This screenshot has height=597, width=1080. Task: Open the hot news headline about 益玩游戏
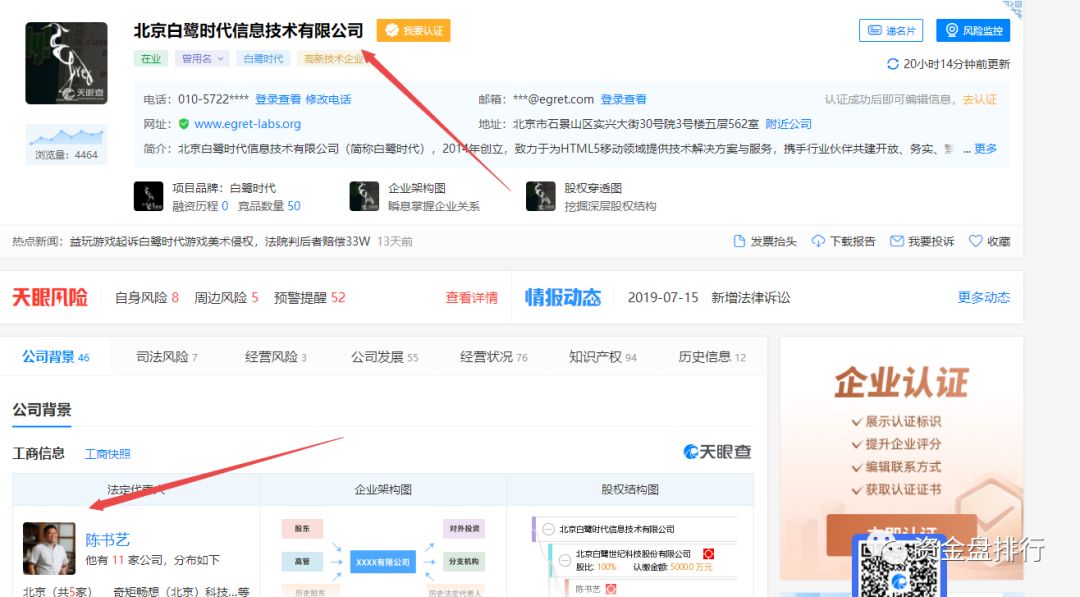coord(220,241)
